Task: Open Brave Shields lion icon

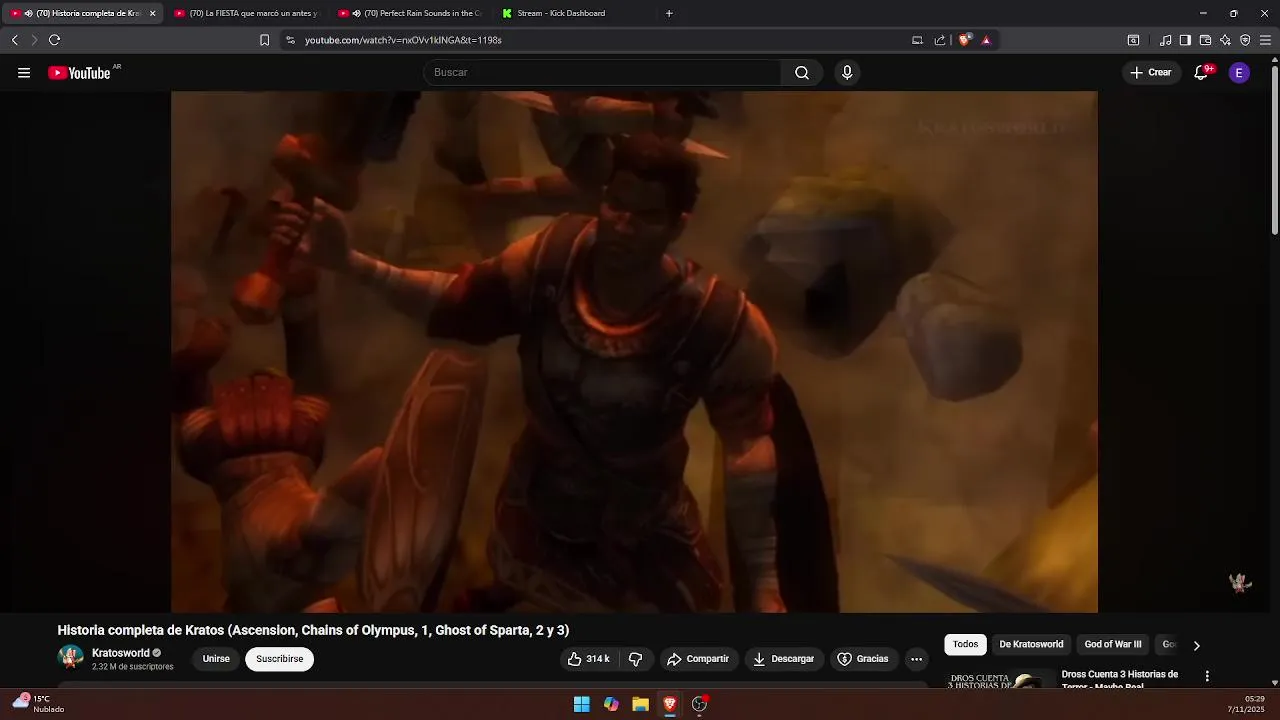Action: pos(964,40)
